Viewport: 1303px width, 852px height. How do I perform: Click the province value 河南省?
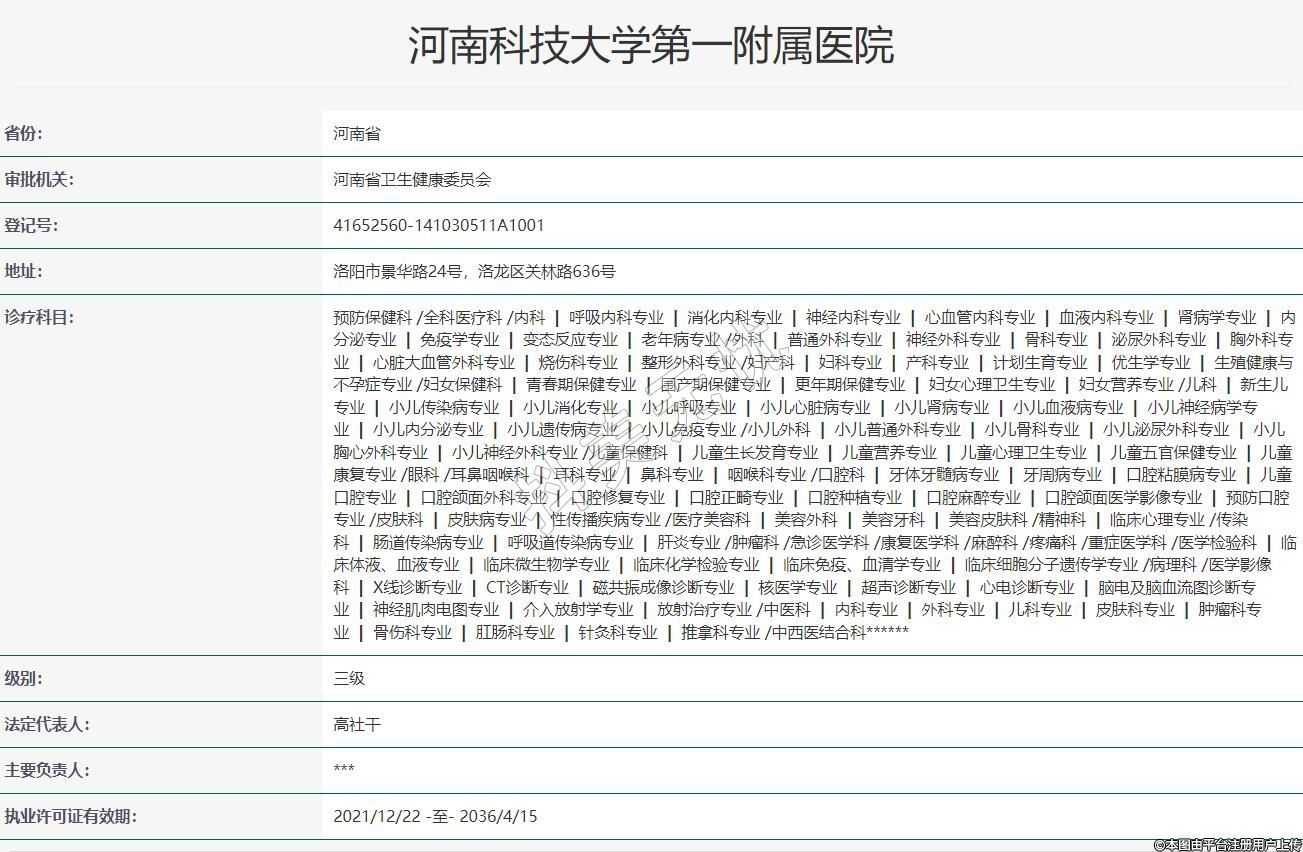pyautogui.click(x=357, y=134)
